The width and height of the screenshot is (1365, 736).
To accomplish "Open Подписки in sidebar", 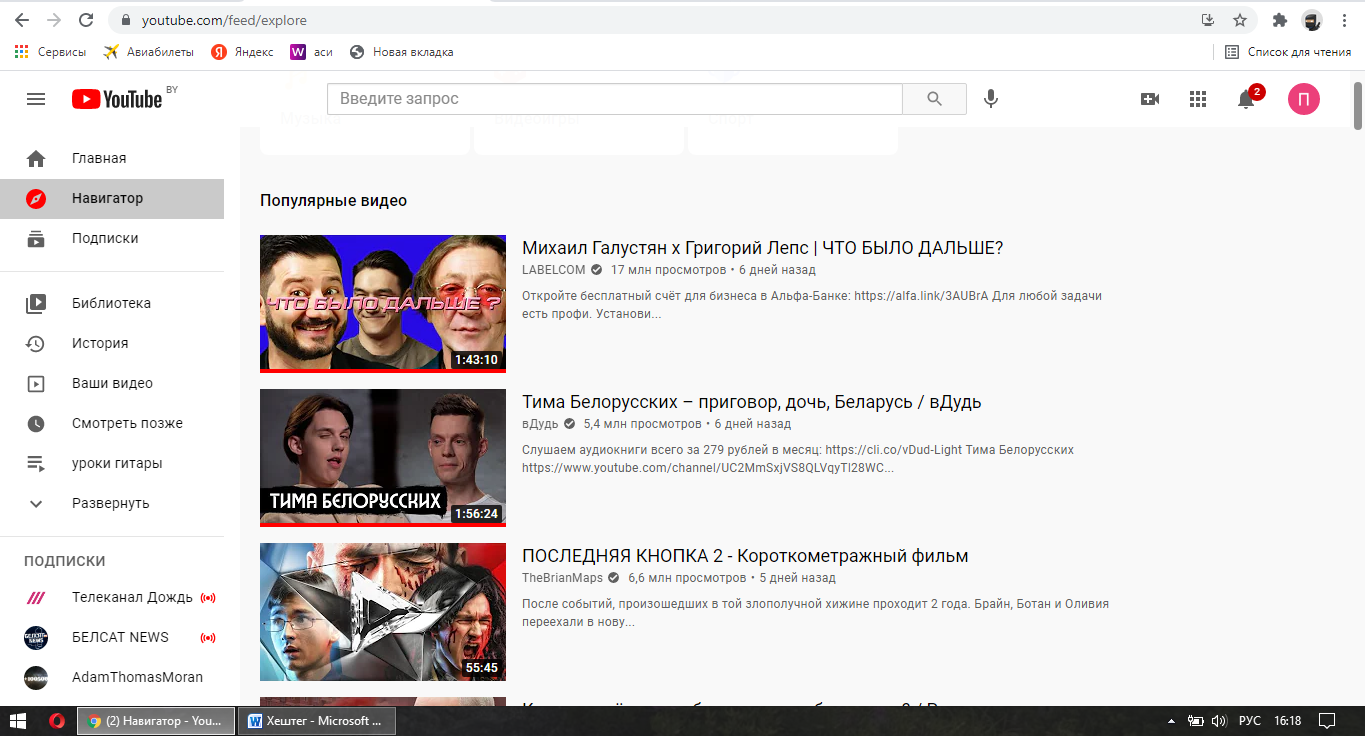I will [112, 238].
